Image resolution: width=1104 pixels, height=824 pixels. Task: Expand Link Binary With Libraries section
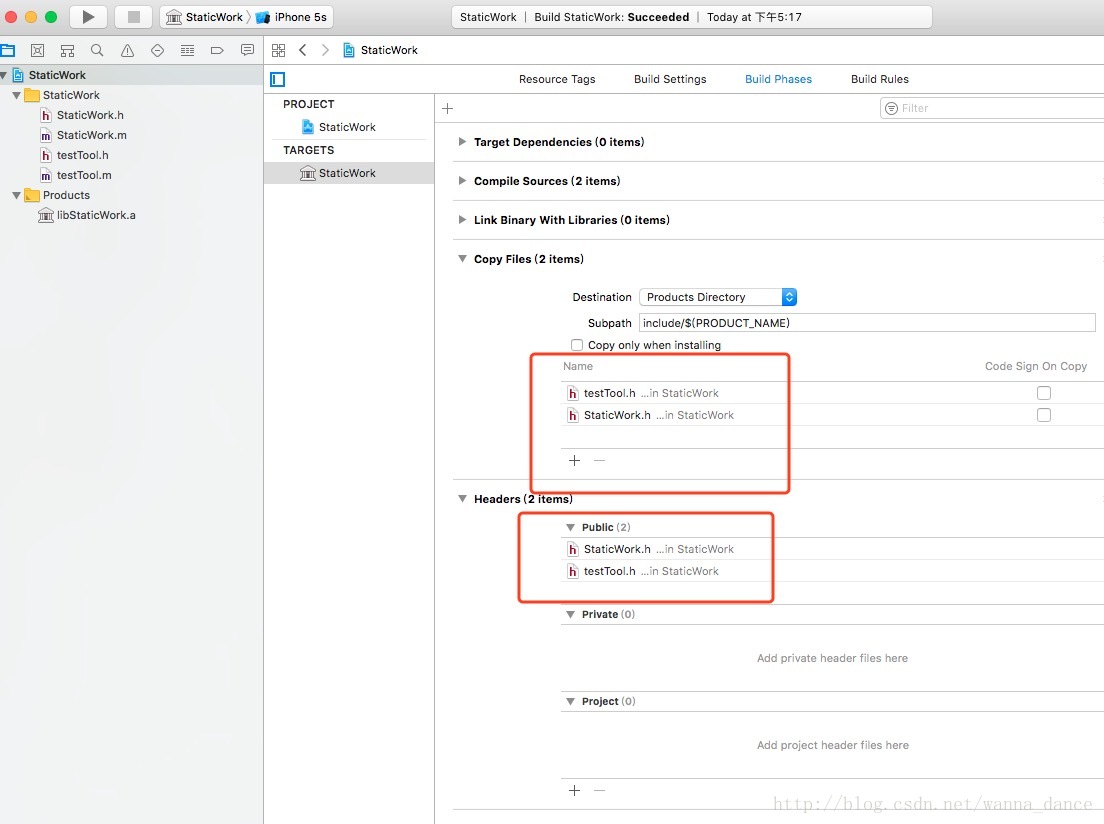462,220
